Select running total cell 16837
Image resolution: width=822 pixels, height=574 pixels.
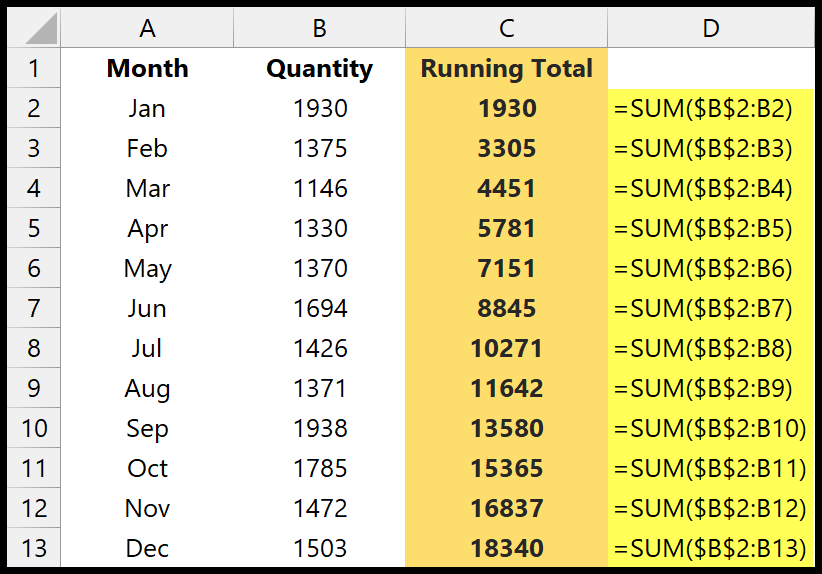506,508
